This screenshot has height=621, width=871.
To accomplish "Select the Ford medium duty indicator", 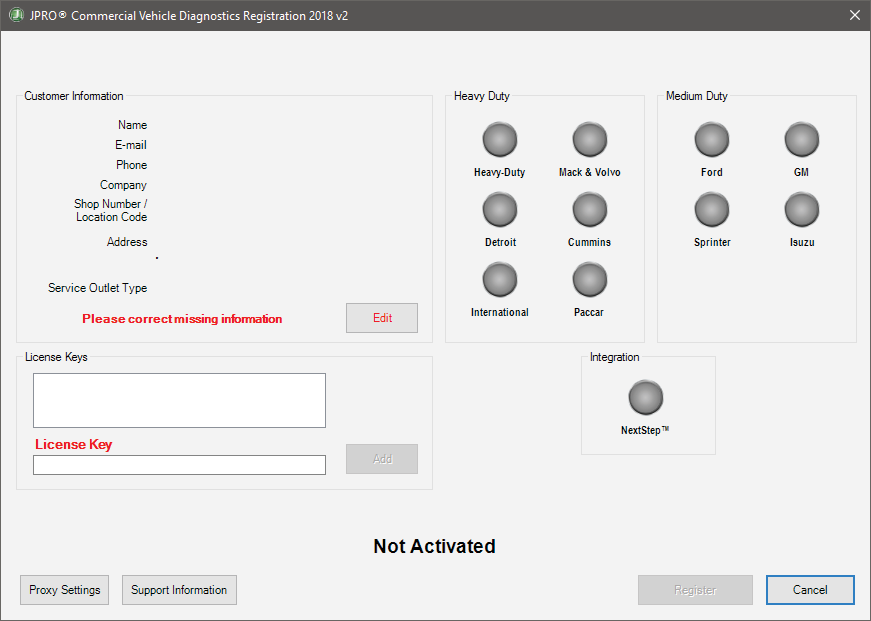I will point(712,139).
